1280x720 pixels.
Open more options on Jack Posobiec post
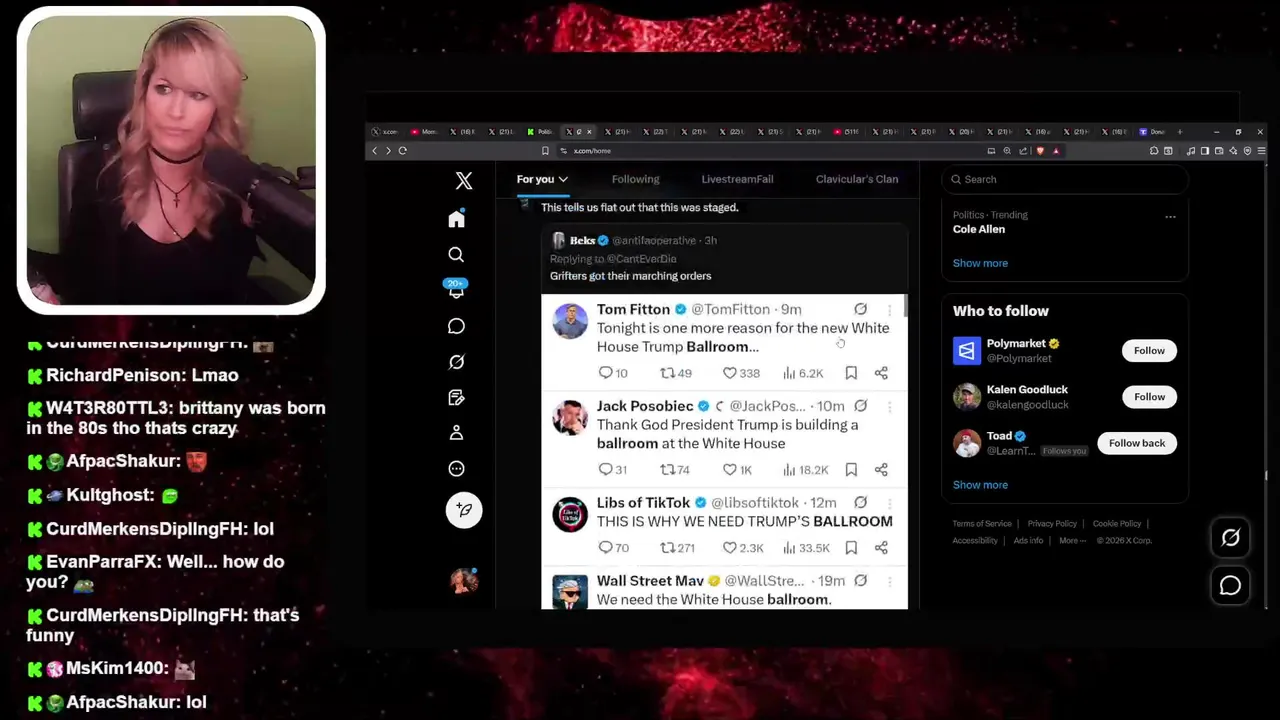(x=889, y=407)
